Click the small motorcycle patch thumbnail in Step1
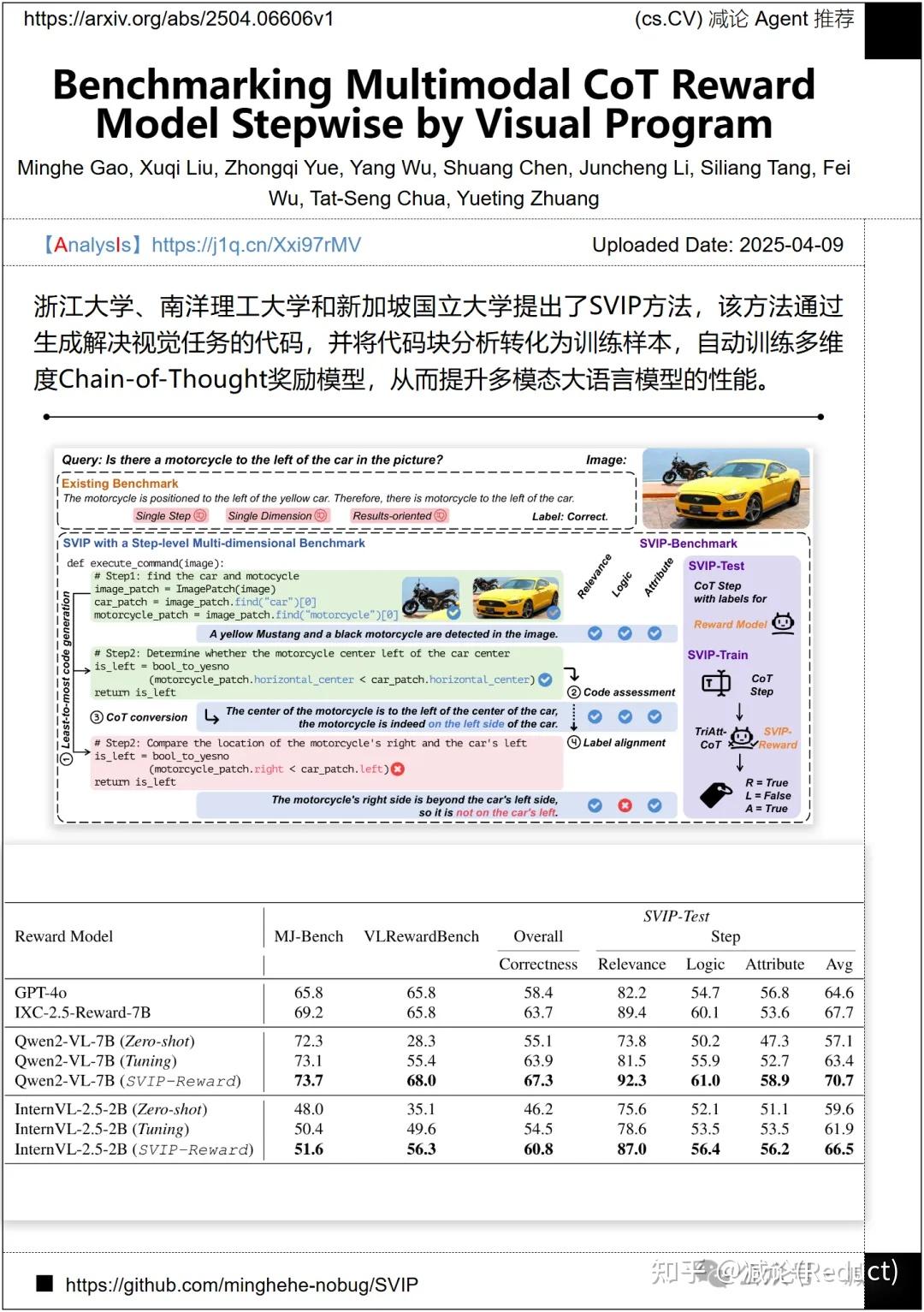Screen dimensions: 924x1312 (431, 597)
